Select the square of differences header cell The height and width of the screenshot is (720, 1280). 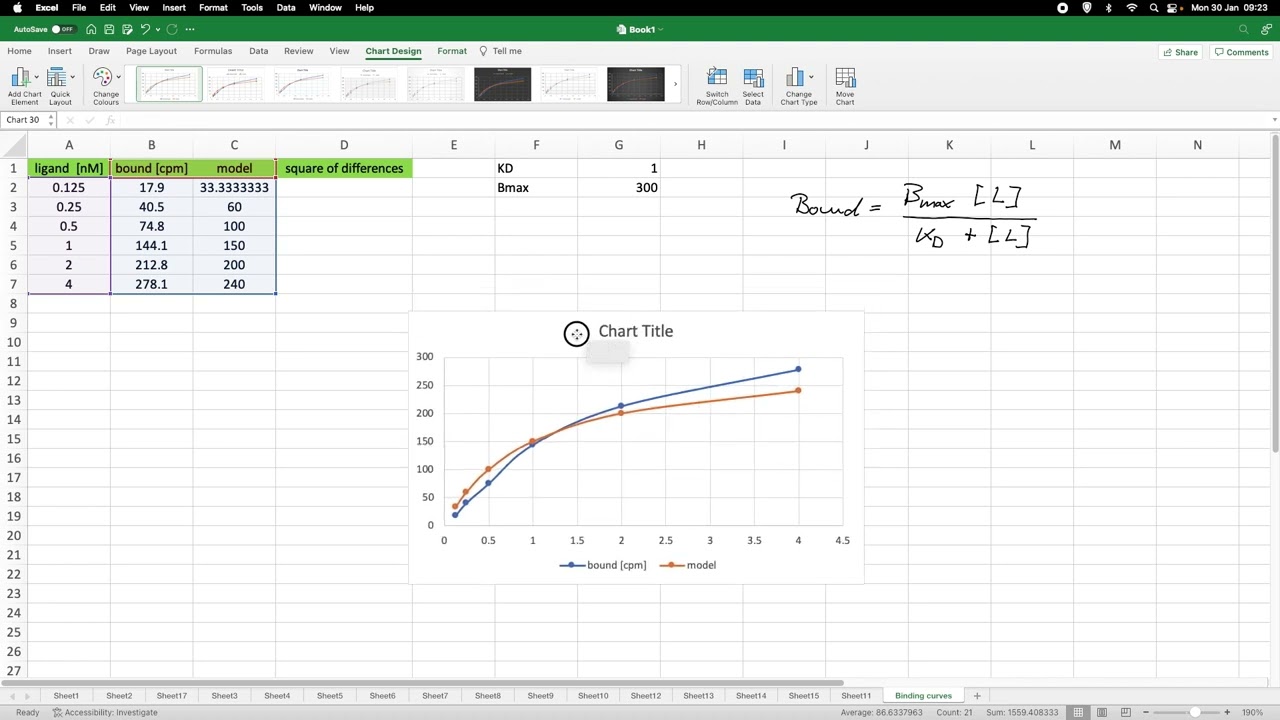click(343, 168)
